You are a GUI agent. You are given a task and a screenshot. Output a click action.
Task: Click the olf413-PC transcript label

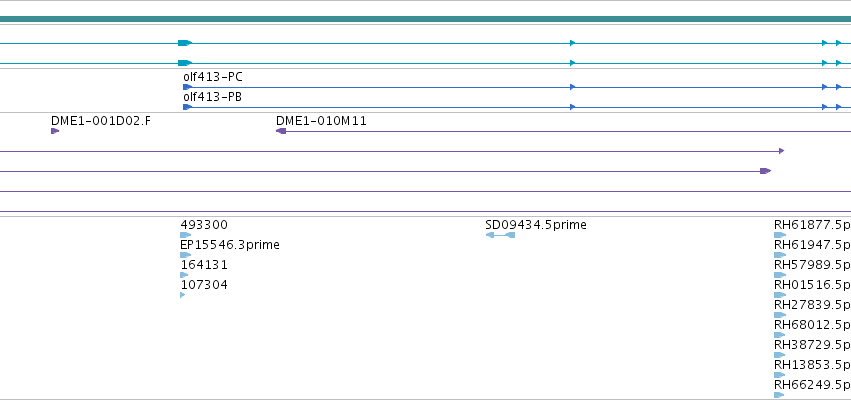(x=213, y=77)
